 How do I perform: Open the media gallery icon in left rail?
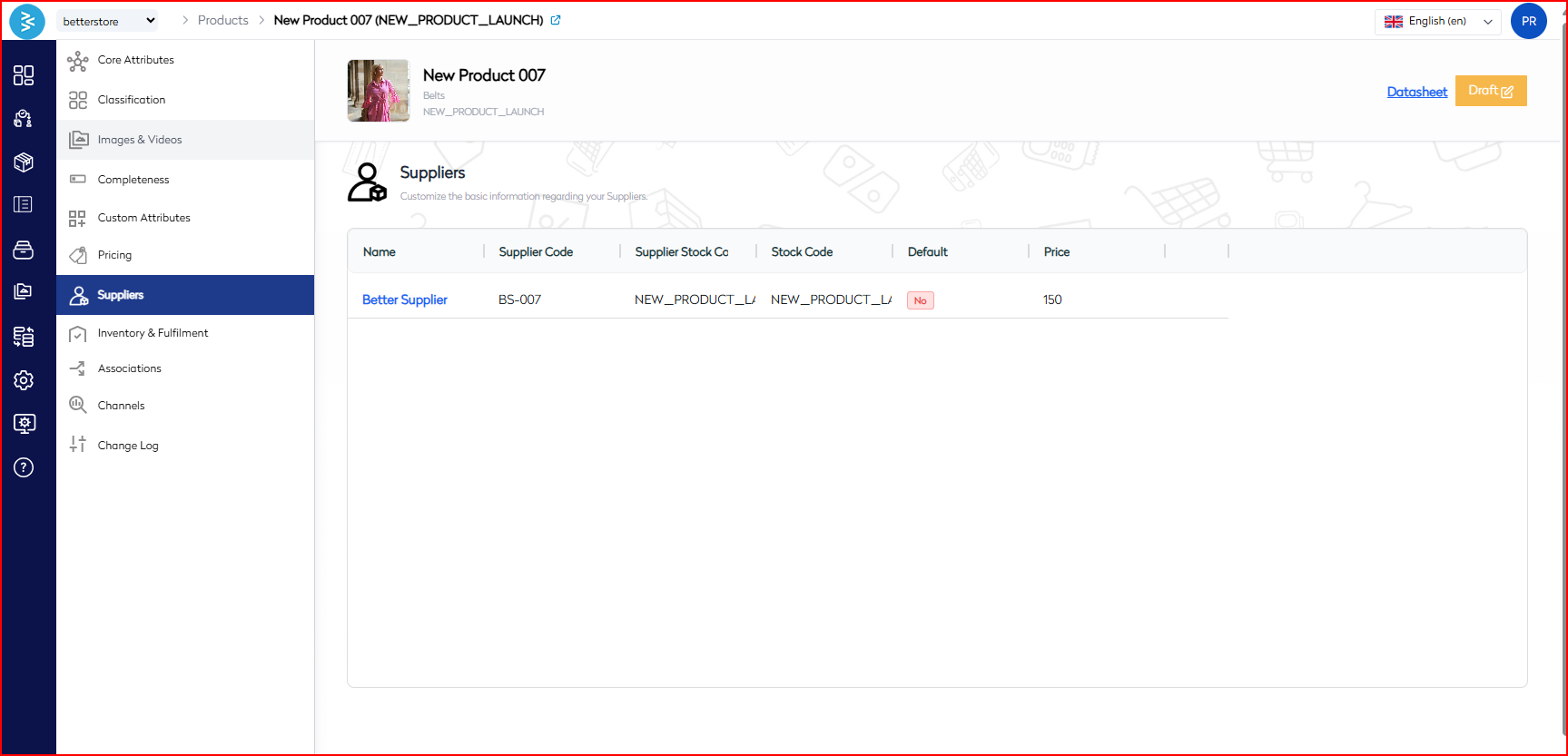click(x=24, y=291)
